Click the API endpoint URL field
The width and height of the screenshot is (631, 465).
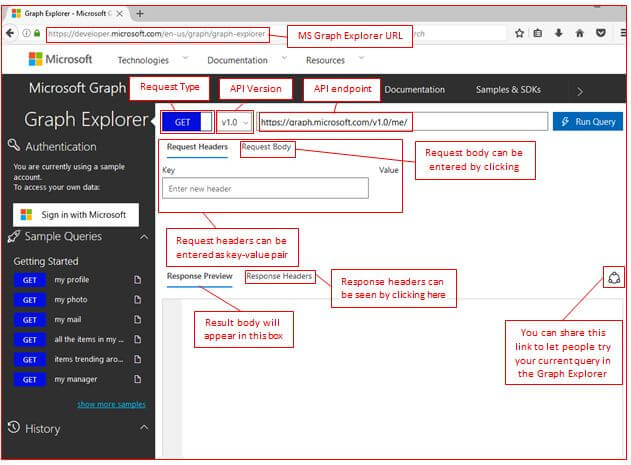click(403, 122)
